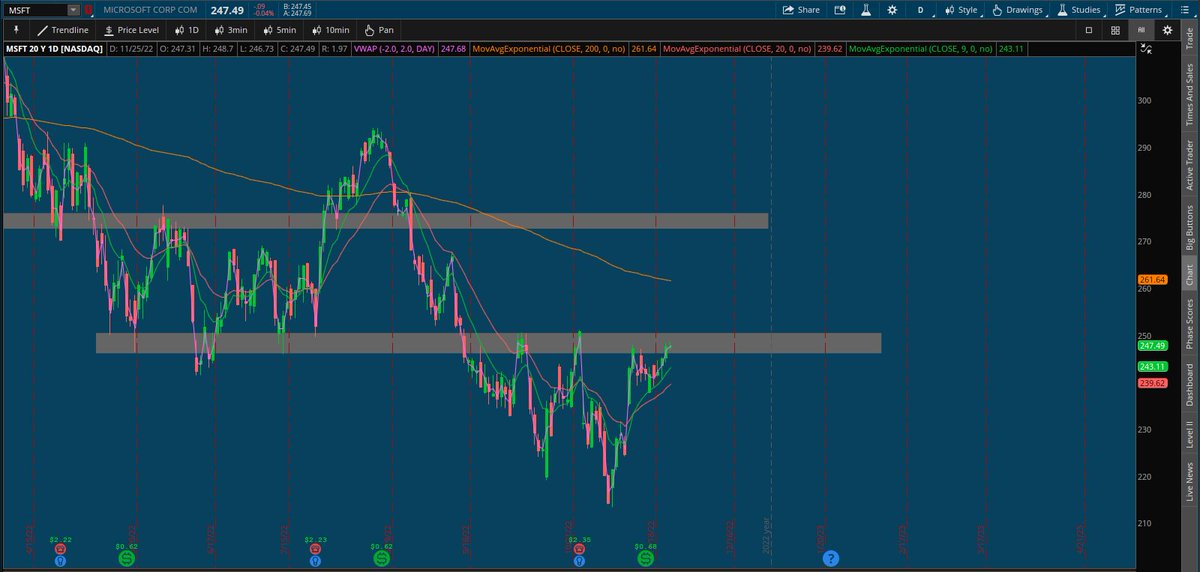
Task: Click the MSFT 20 Y 1D [NASDAQ] chart title
Action: (x=56, y=49)
